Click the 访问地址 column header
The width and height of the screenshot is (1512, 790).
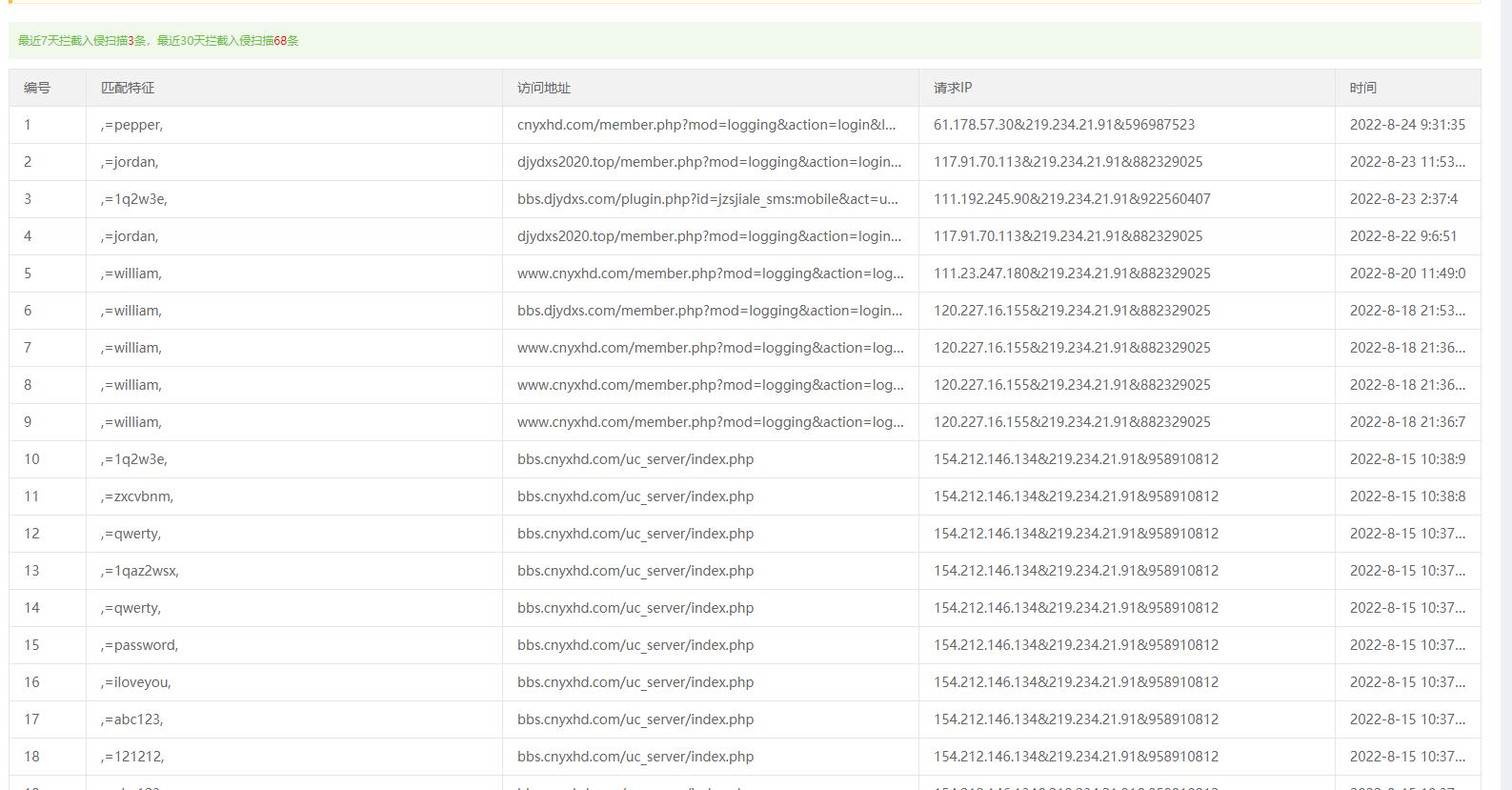(x=711, y=88)
